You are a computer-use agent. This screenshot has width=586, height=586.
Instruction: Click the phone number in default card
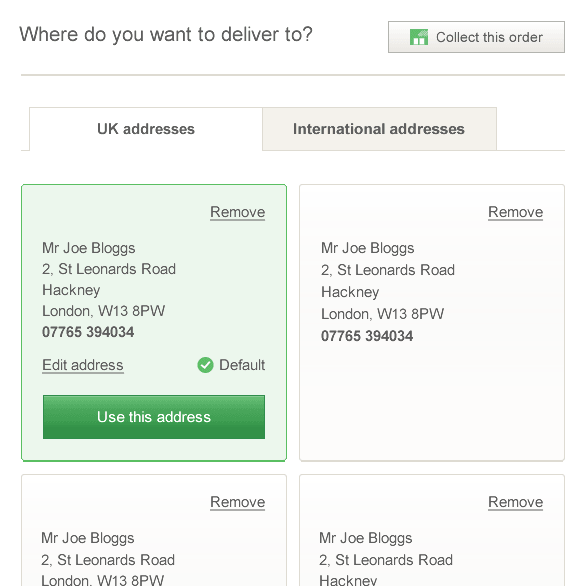pyautogui.click(x=88, y=332)
